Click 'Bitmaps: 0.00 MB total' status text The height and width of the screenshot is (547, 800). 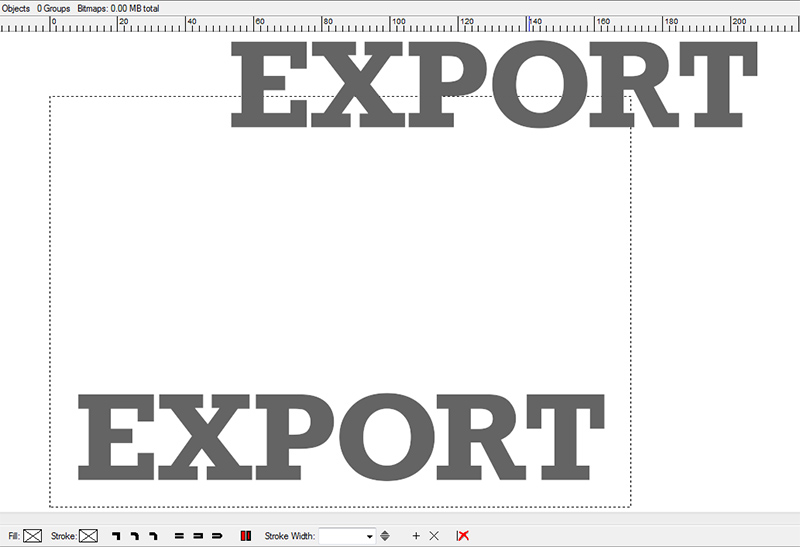(x=118, y=8)
